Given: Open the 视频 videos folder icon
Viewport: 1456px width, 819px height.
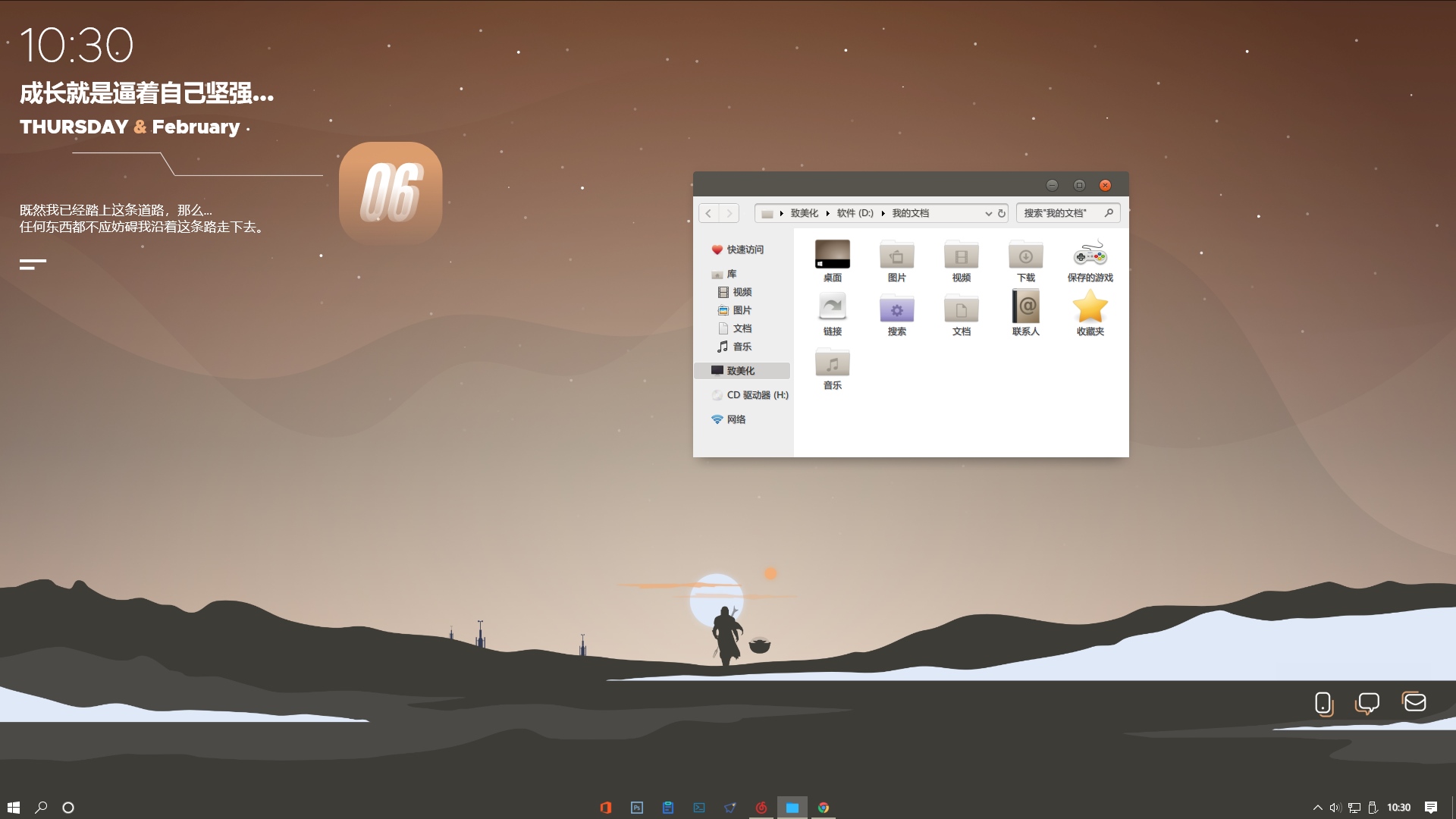Looking at the screenshot, I should (961, 261).
